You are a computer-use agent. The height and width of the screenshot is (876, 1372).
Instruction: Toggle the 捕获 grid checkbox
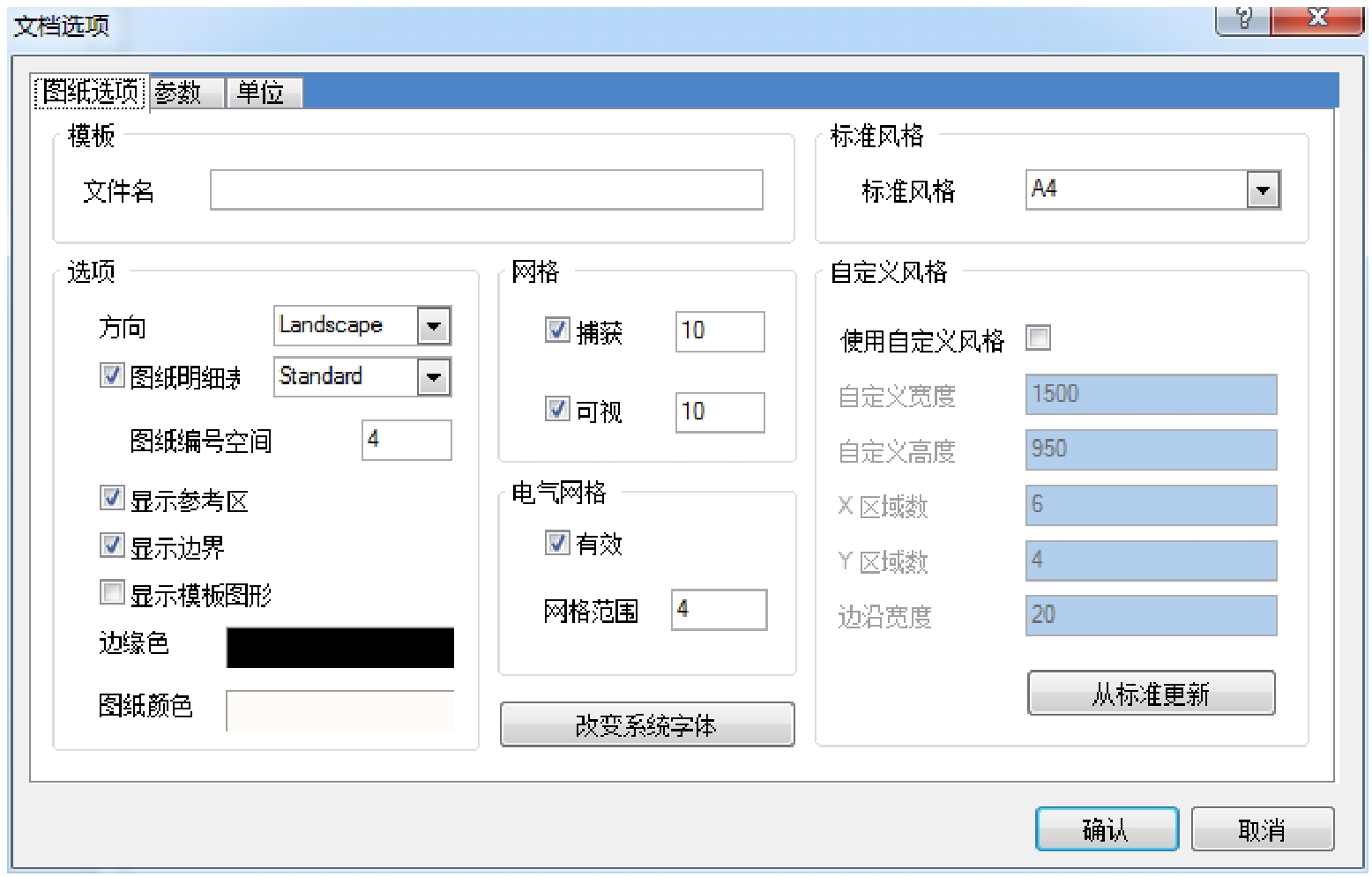click(x=557, y=330)
